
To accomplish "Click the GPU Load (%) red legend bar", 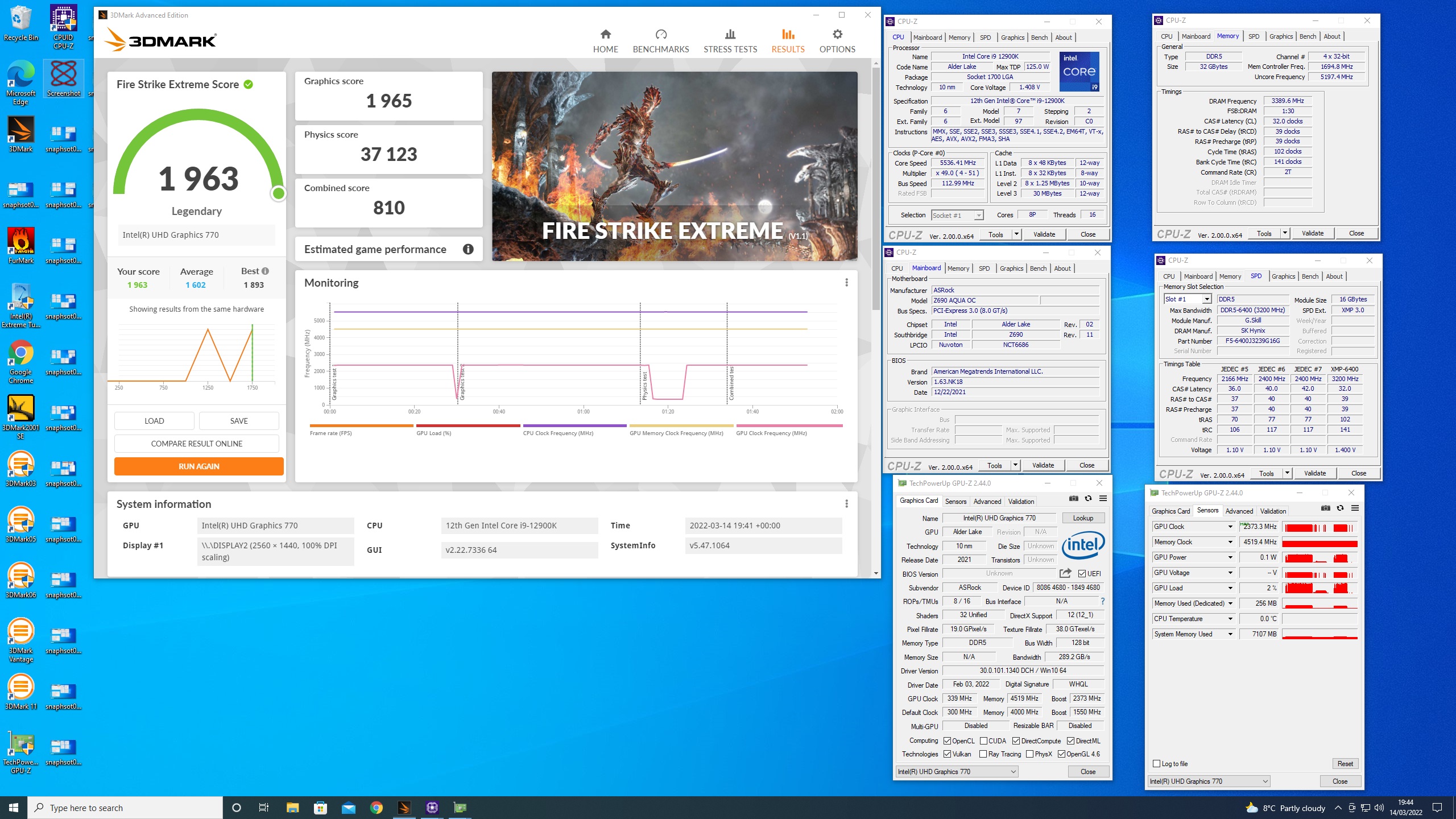I will click(x=468, y=425).
